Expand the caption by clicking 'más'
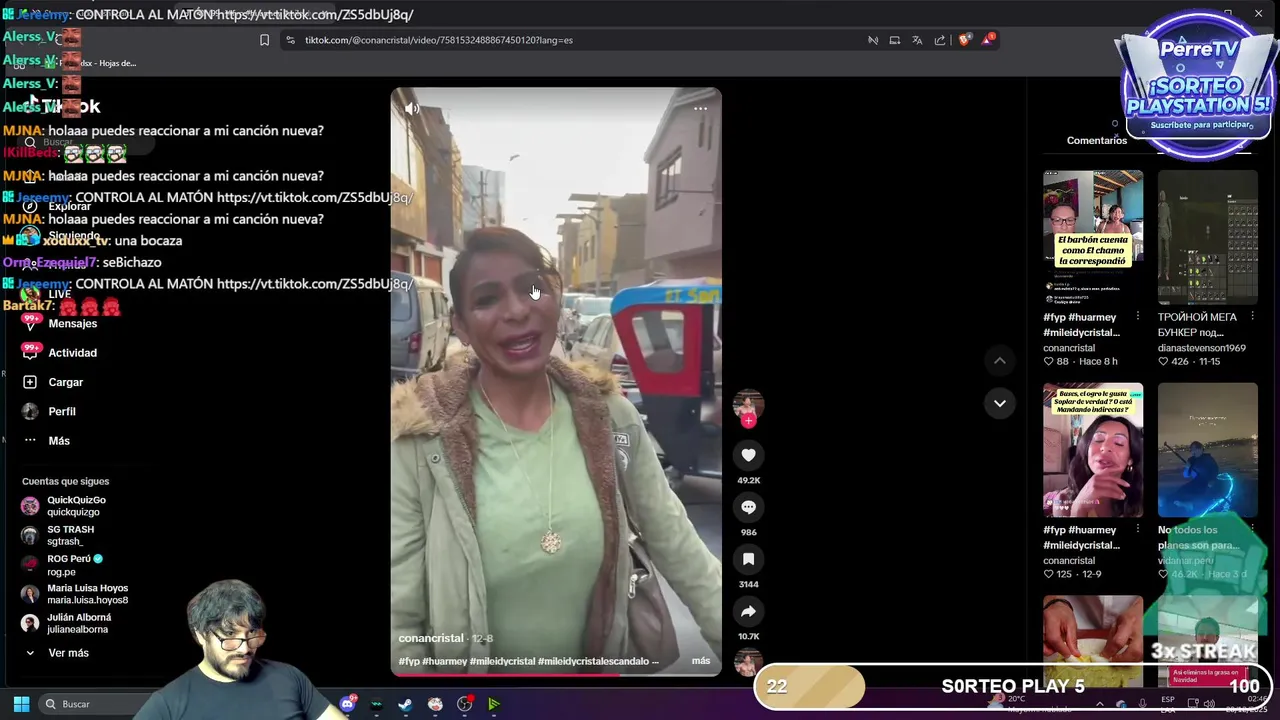 coord(700,661)
